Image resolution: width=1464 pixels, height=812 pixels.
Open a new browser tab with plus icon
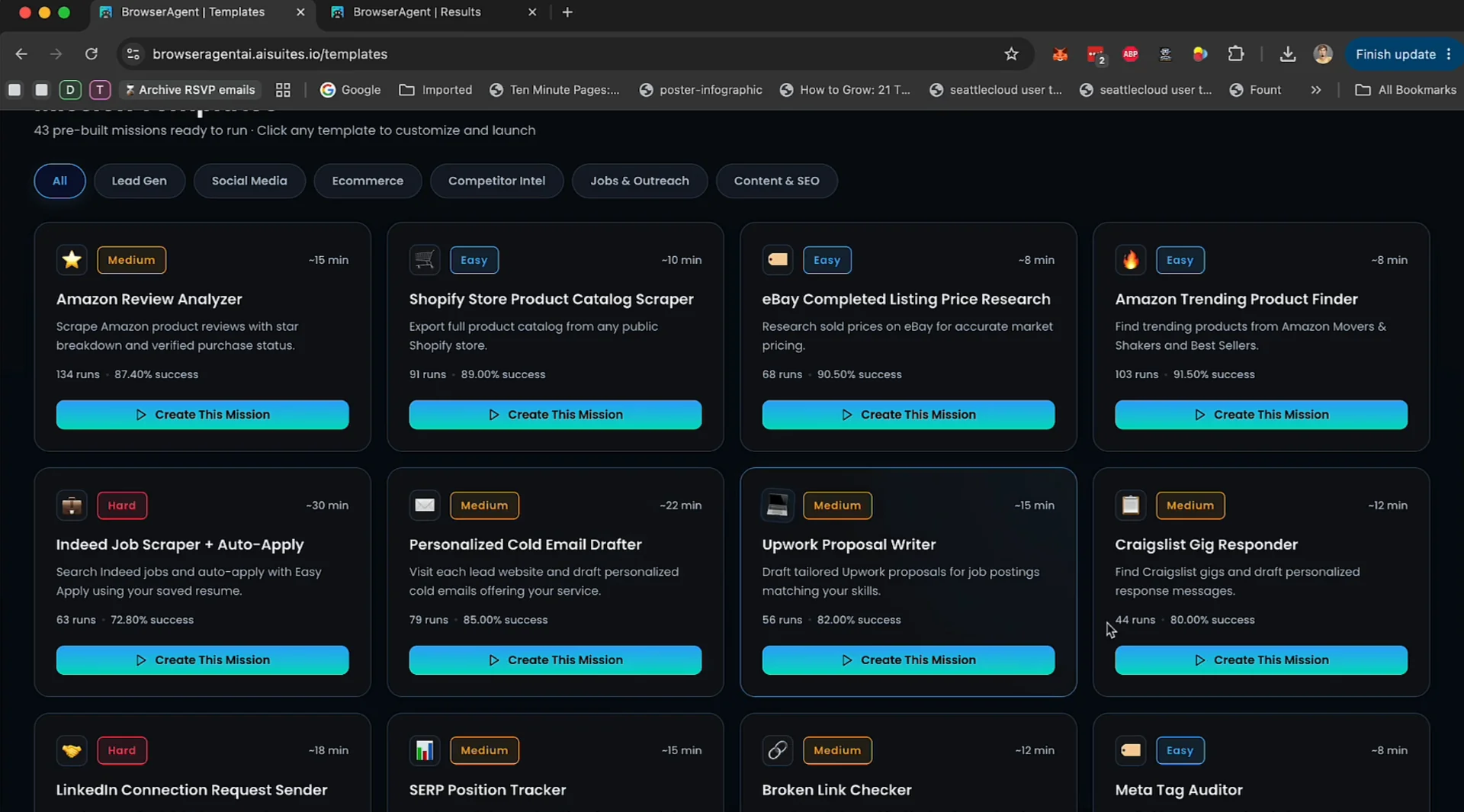click(x=567, y=12)
